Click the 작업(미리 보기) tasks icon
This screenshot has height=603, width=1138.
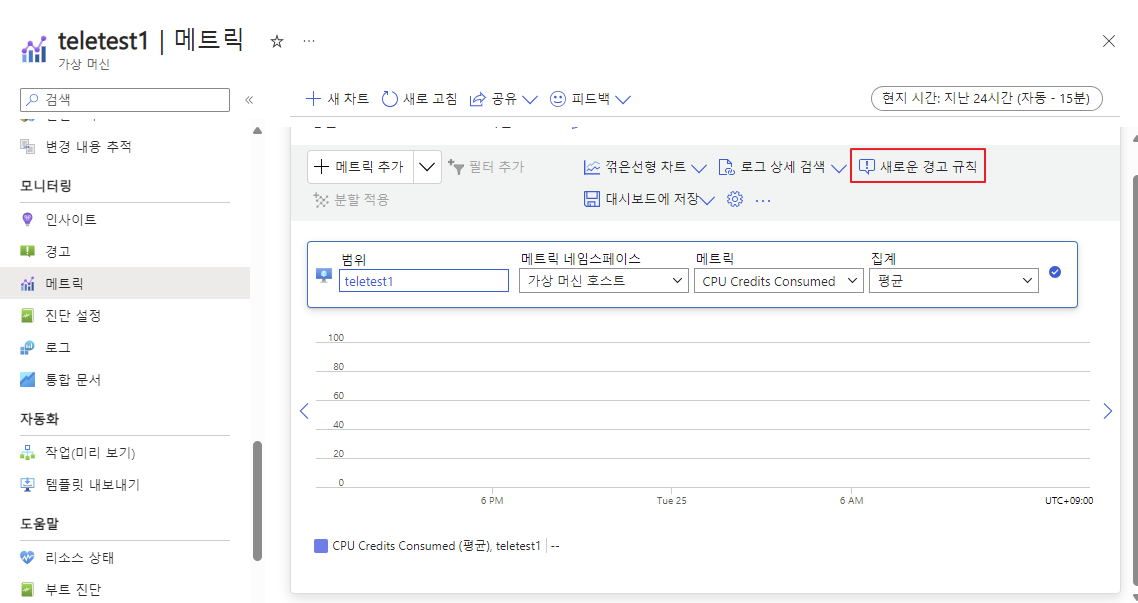tap(28, 453)
